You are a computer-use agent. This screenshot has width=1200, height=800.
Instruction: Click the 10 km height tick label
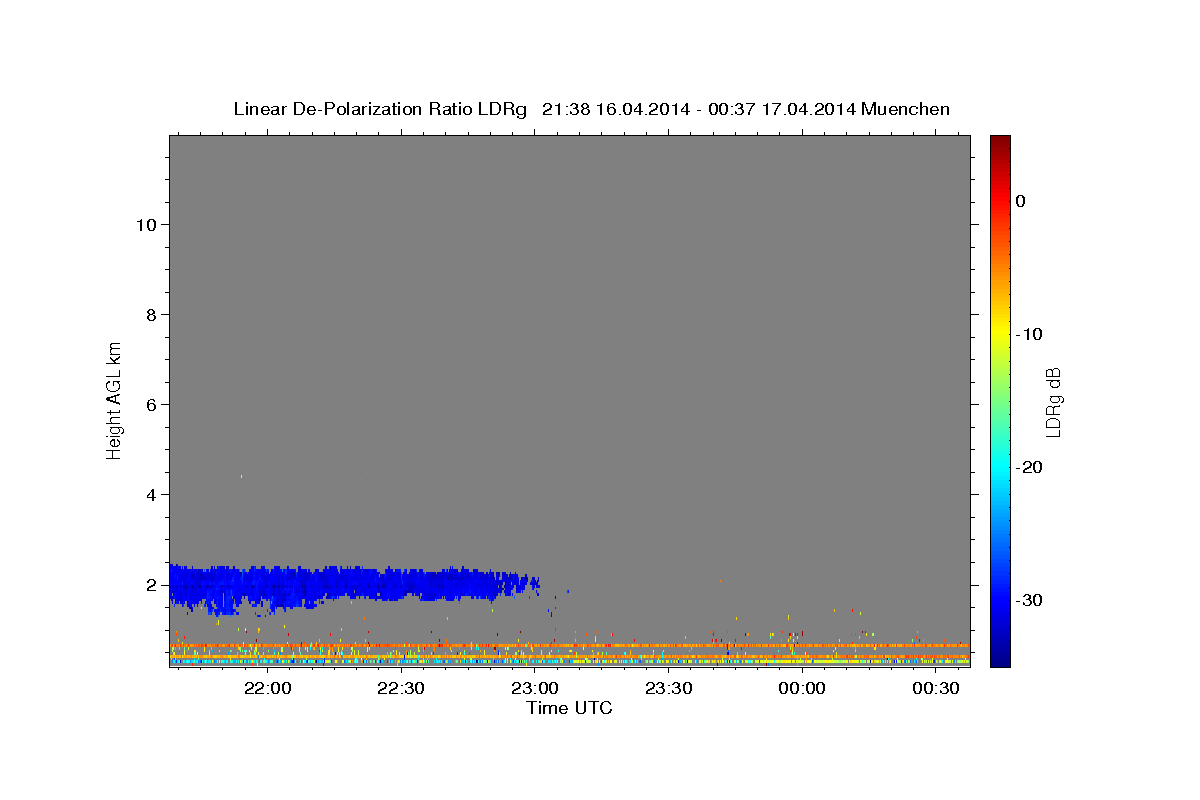coord(145,224)
